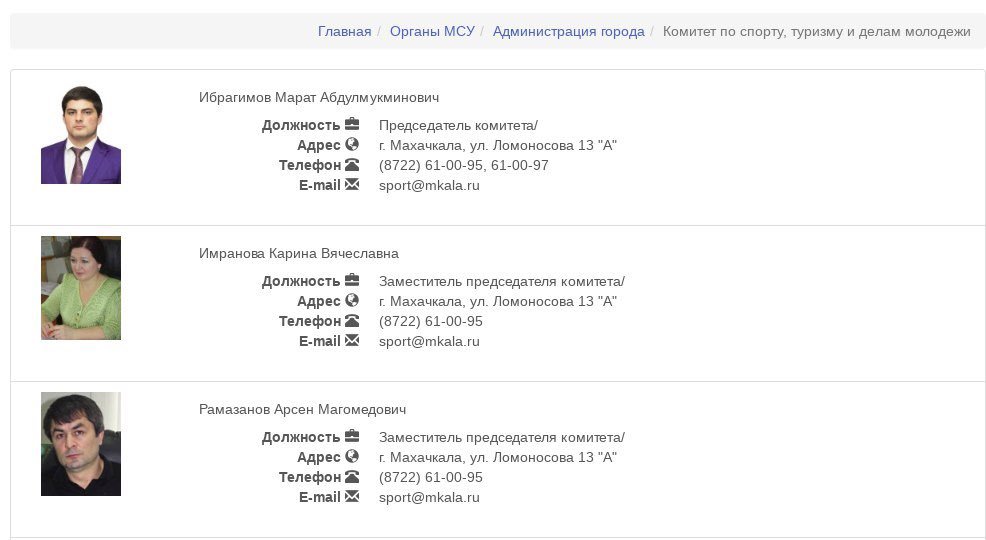Go to the Главная breadcrumb link
The width and height of the screenshot is (986, 540).
344,31
